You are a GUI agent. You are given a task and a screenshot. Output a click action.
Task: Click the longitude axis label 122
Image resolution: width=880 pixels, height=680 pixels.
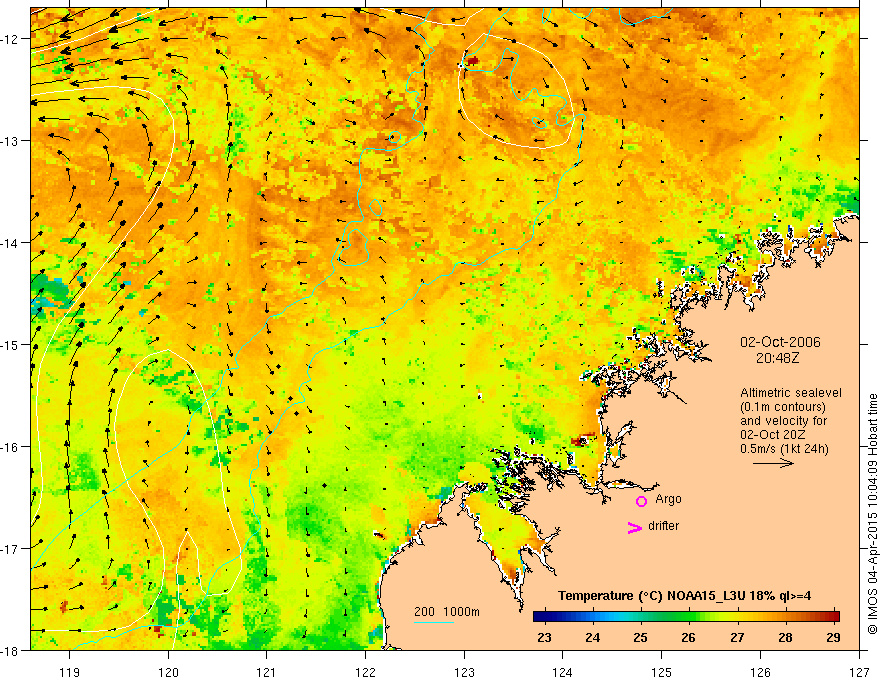point(365,672)
